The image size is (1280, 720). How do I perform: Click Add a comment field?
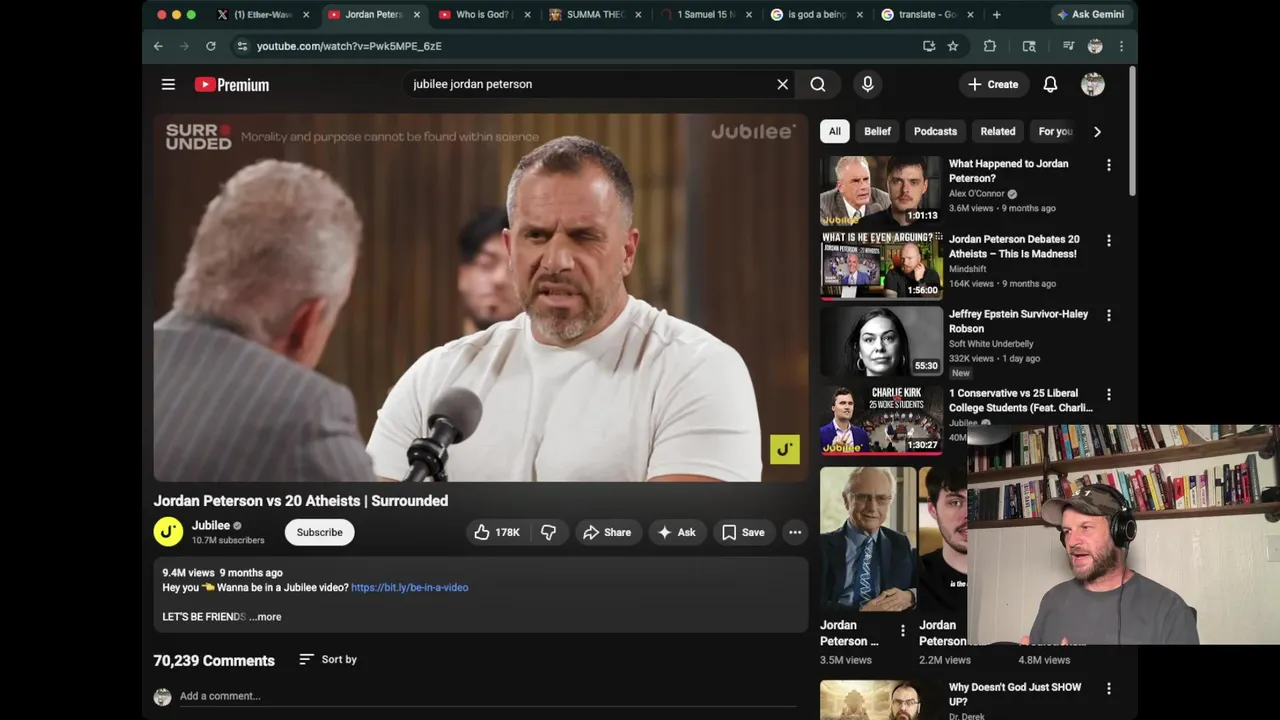click(488, 696)
